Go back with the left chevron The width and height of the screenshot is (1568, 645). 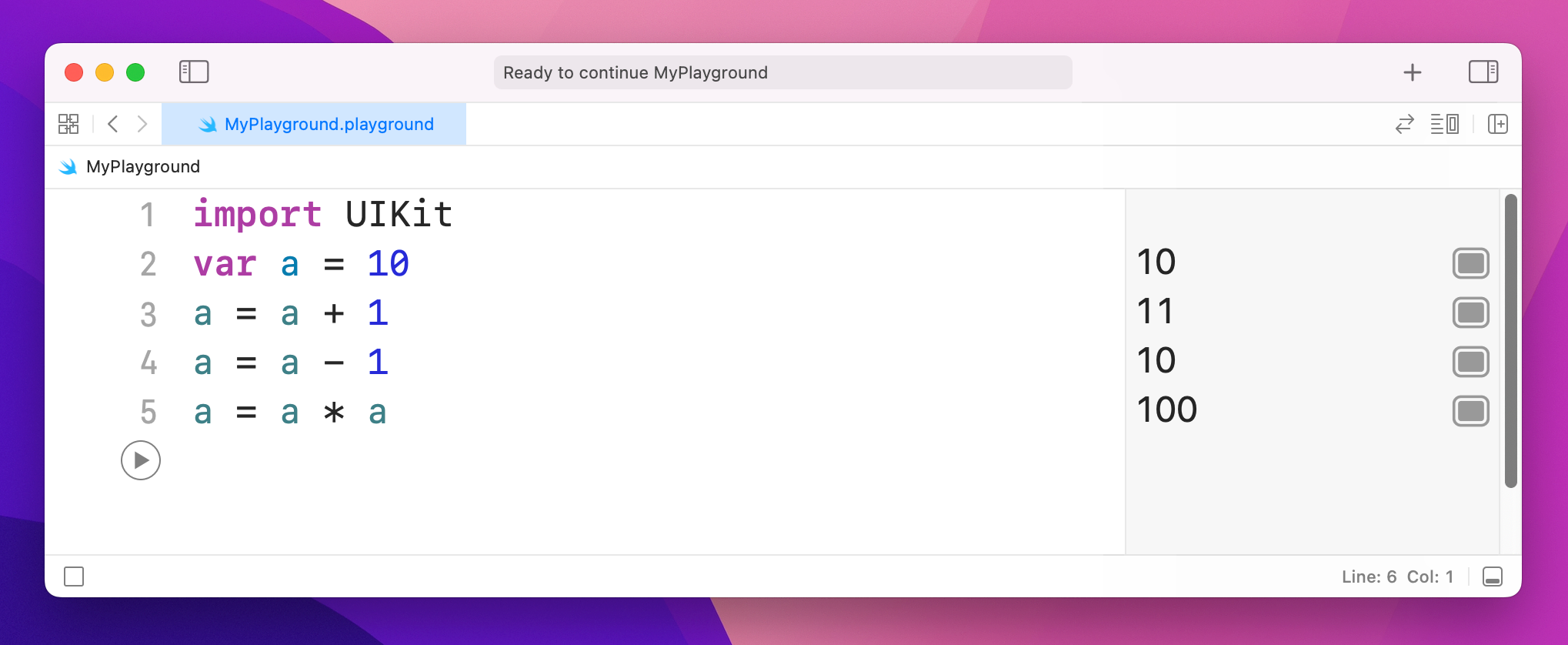pos(113,124)
